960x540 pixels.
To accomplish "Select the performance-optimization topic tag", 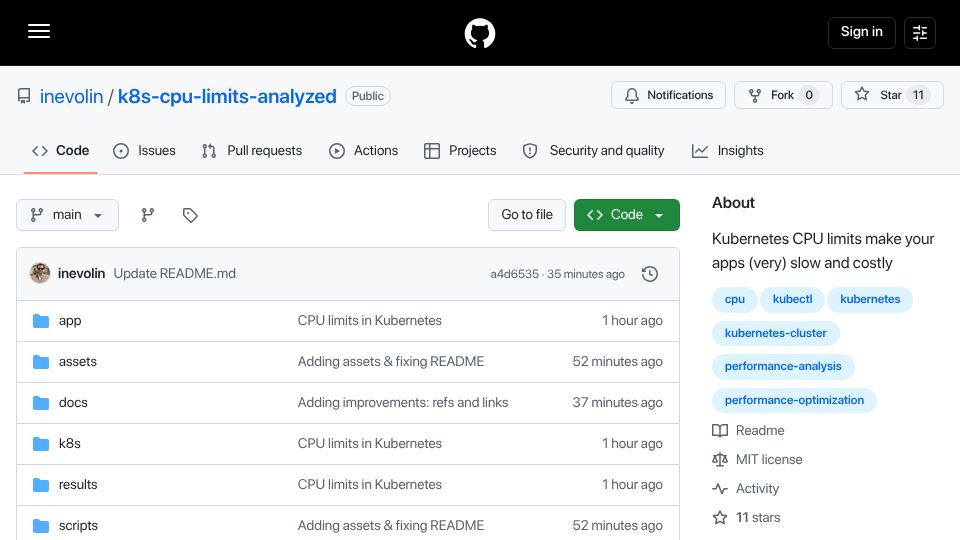I will click(x=794, y=400).
